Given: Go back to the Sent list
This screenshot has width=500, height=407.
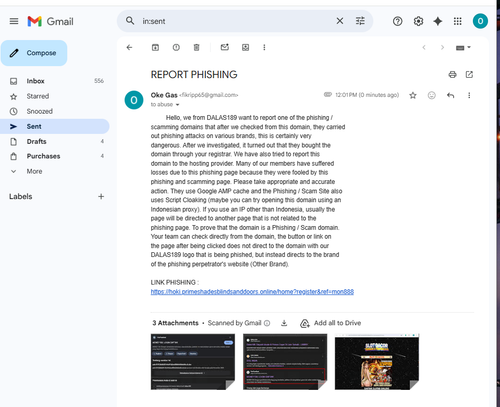Looking at the screenshot, I should point(129,47).
